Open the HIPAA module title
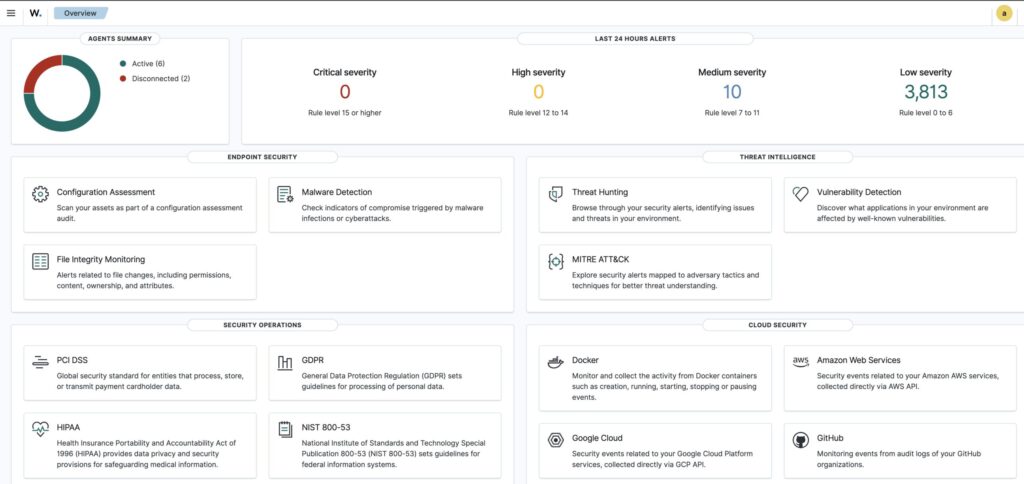1024x484 pixels. (68, 427)
